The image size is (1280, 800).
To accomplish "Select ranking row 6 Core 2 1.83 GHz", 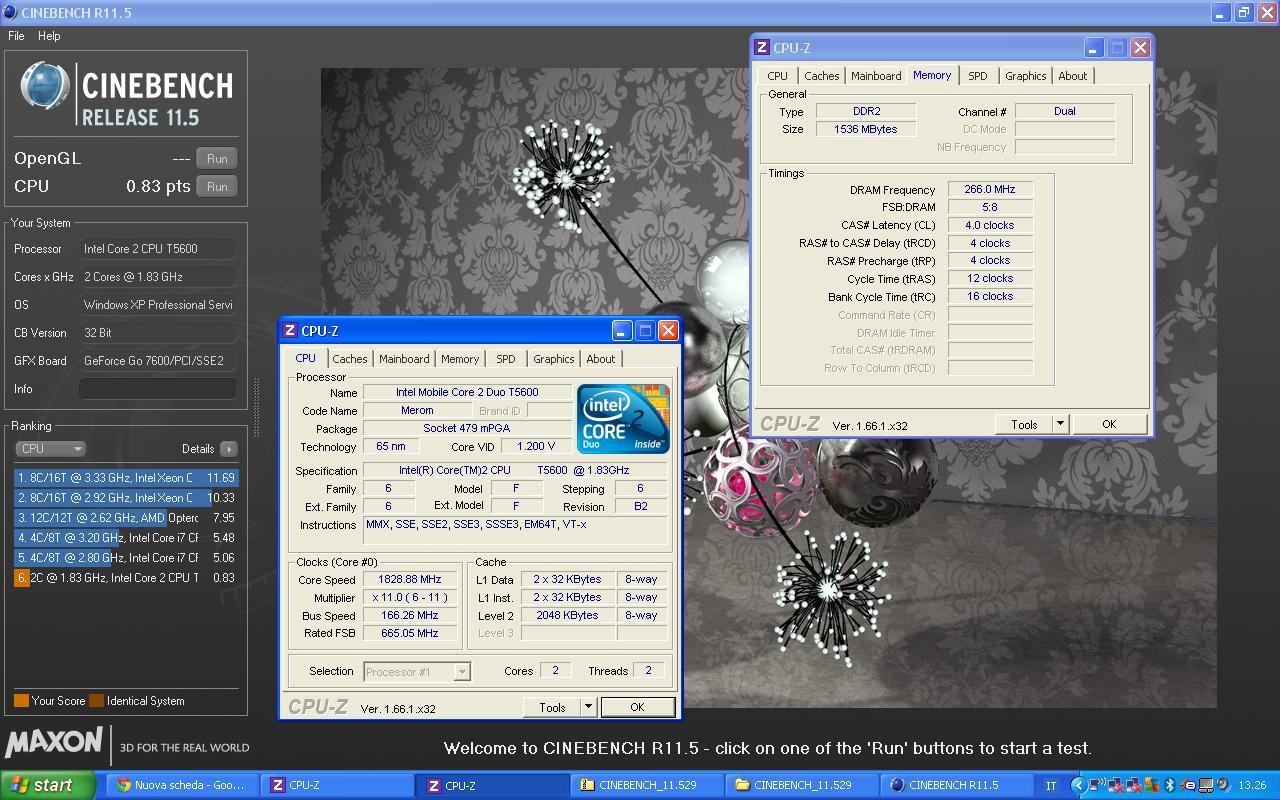I will (126, 578).
